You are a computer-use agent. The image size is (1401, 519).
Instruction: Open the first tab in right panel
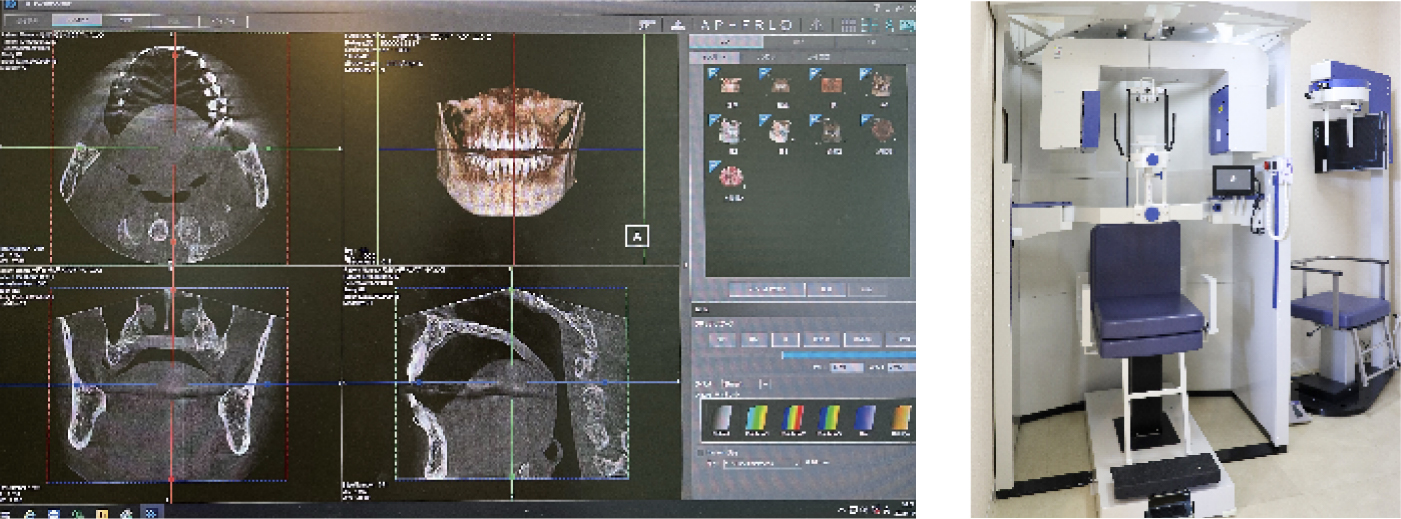click(x=725, y=43)
